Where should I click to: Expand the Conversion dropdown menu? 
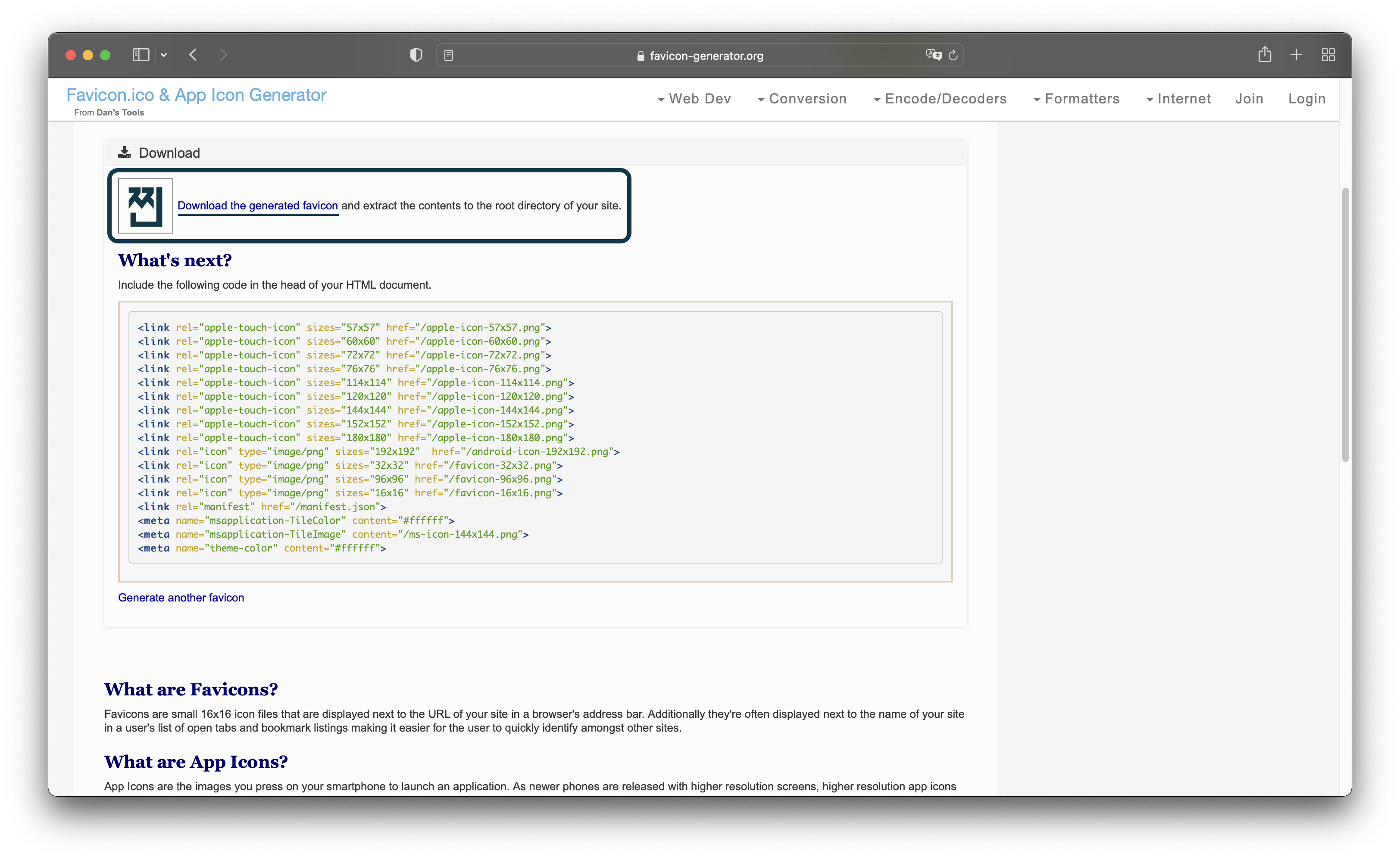(x=803, y=99)
